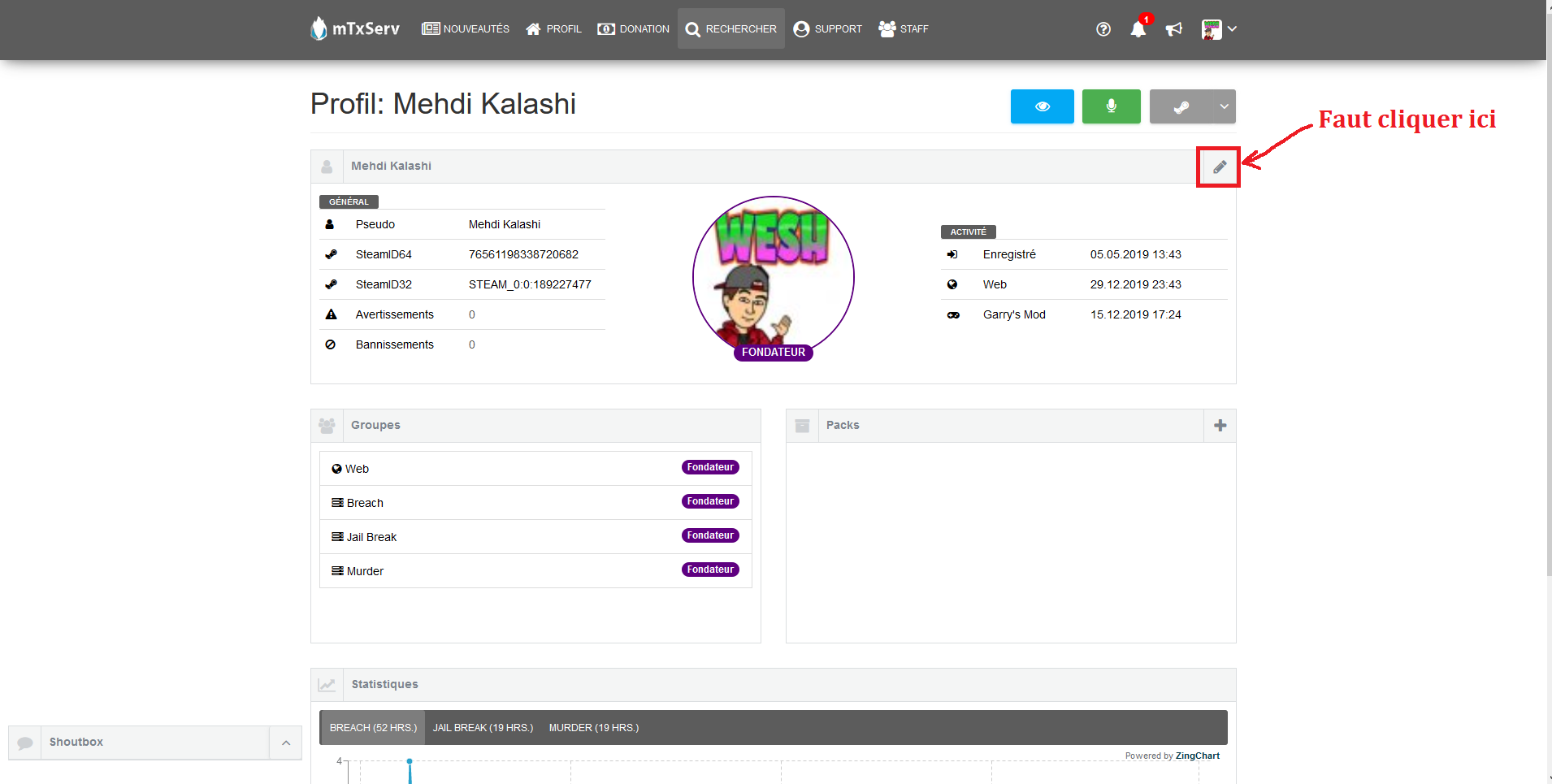The height and width of the screenshot is (784, 1552).
Task: Select the Rechercher menu item
Action: (731, 29)
